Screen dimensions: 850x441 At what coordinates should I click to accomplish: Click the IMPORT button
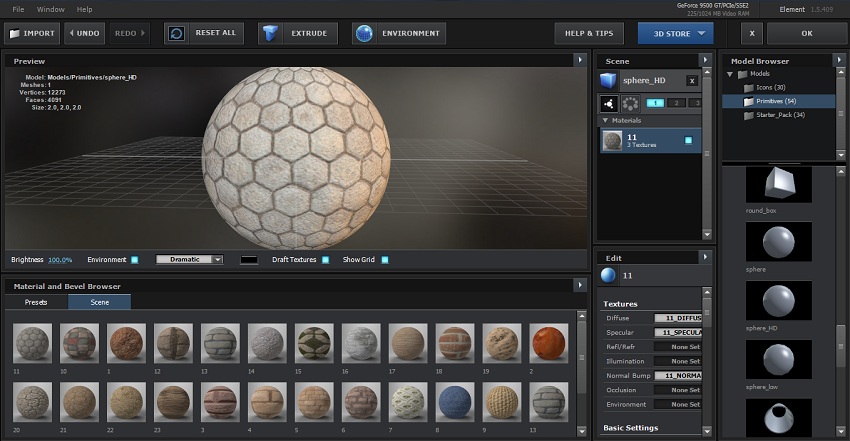[33, 34]
